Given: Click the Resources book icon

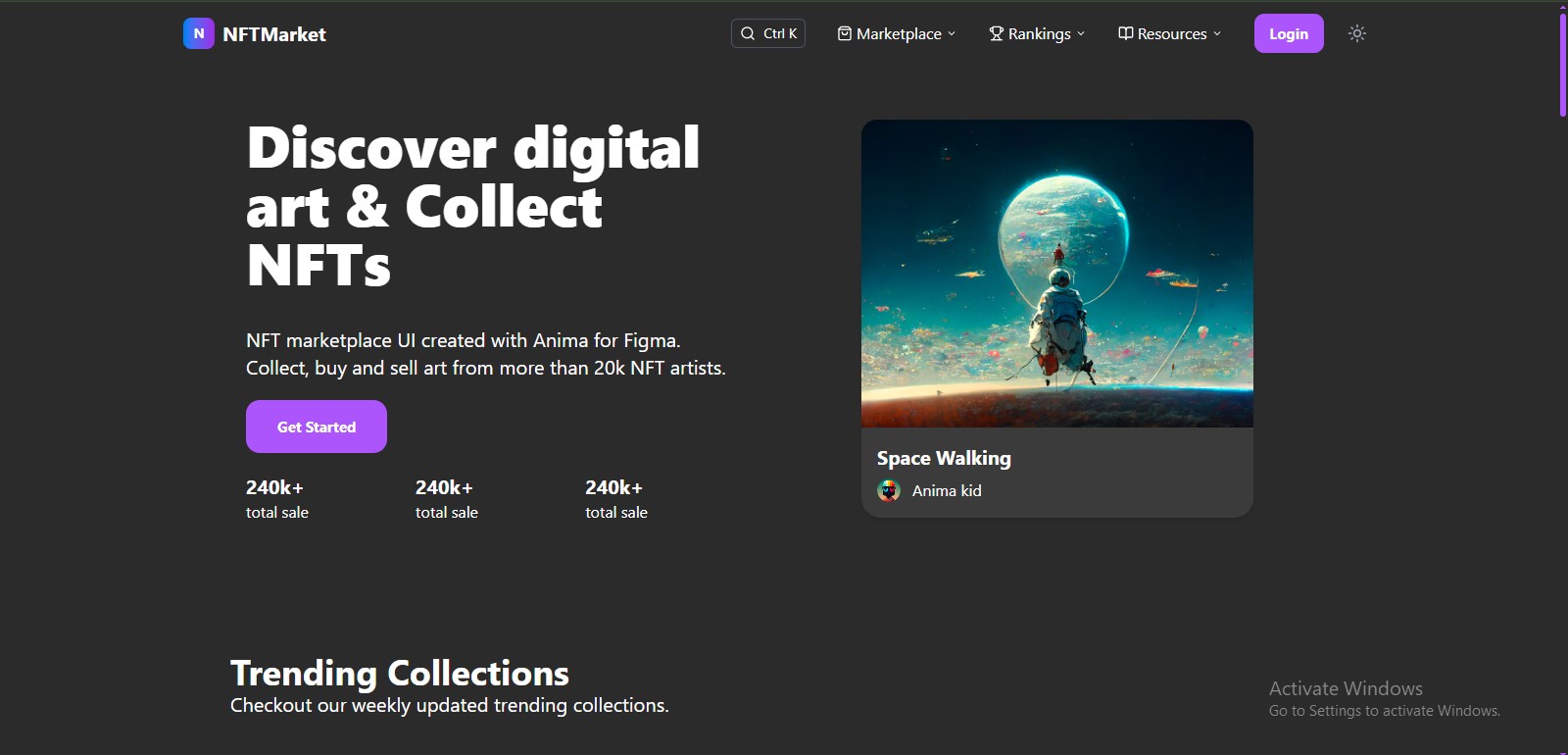Looking at the screenshot, I should 1126,33.
